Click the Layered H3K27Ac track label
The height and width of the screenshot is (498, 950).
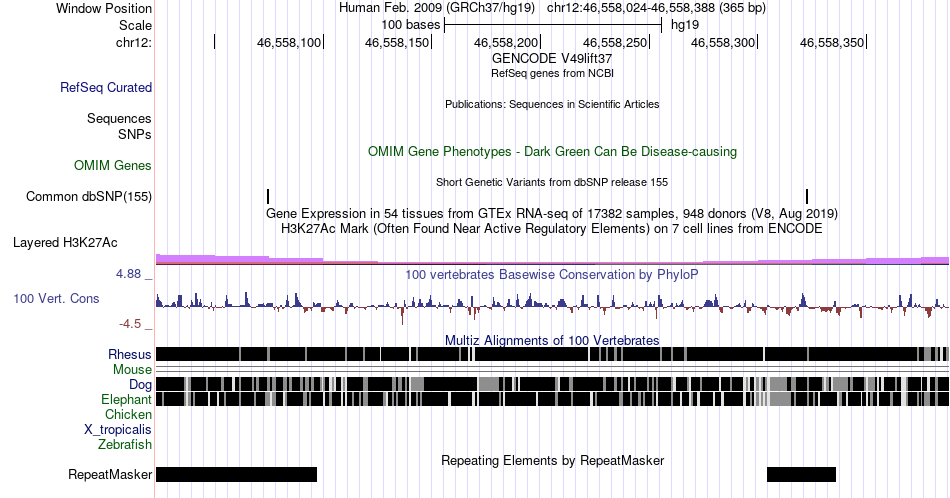(x=65, y=242)
